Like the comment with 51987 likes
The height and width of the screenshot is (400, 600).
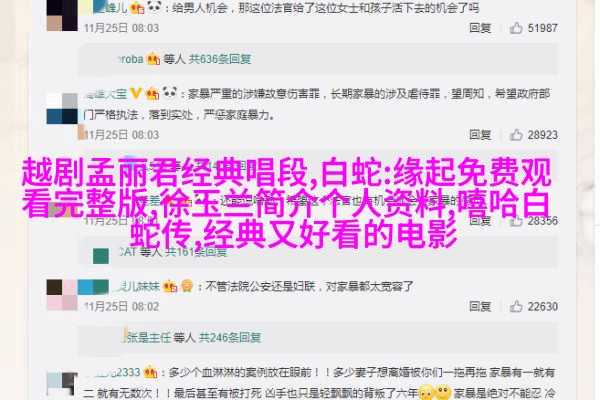[x=516, y=28]
